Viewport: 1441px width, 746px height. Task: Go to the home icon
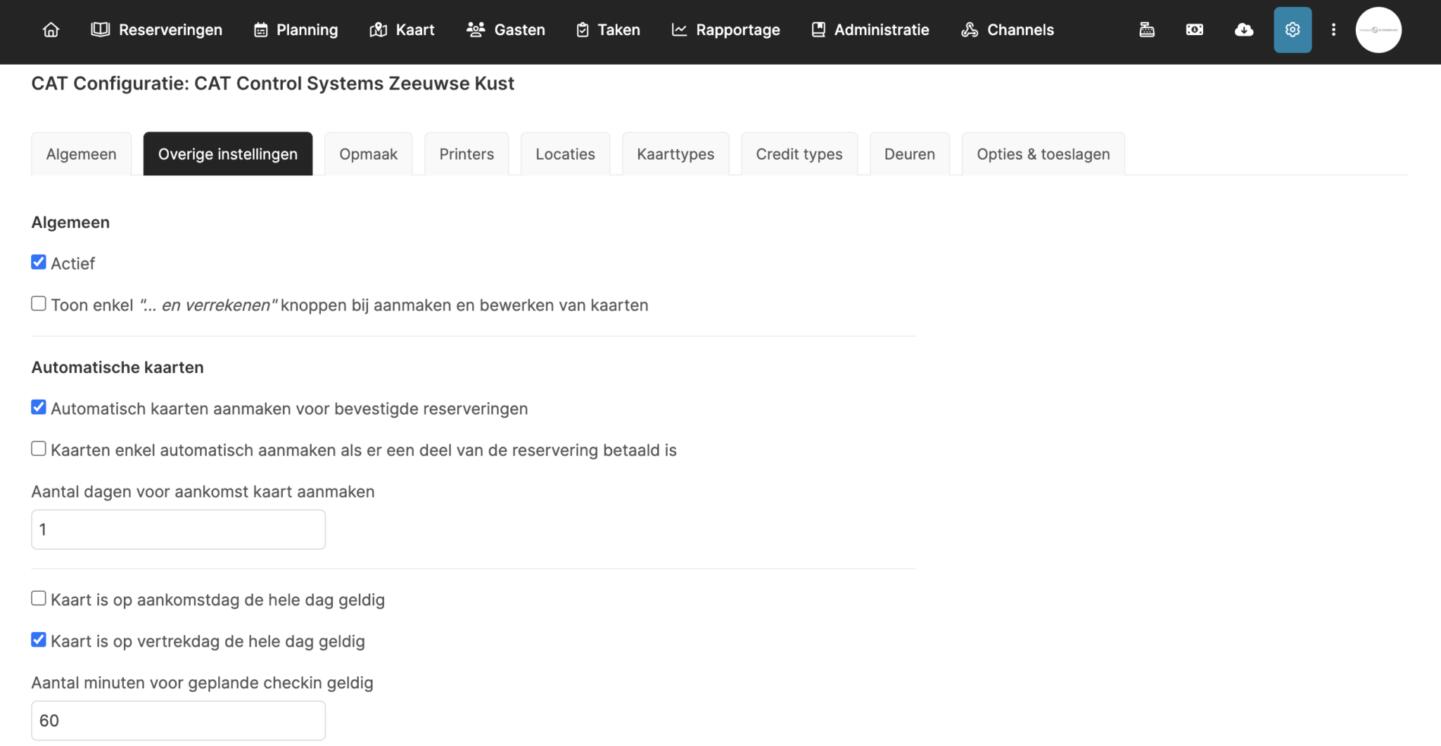(51, 30)
